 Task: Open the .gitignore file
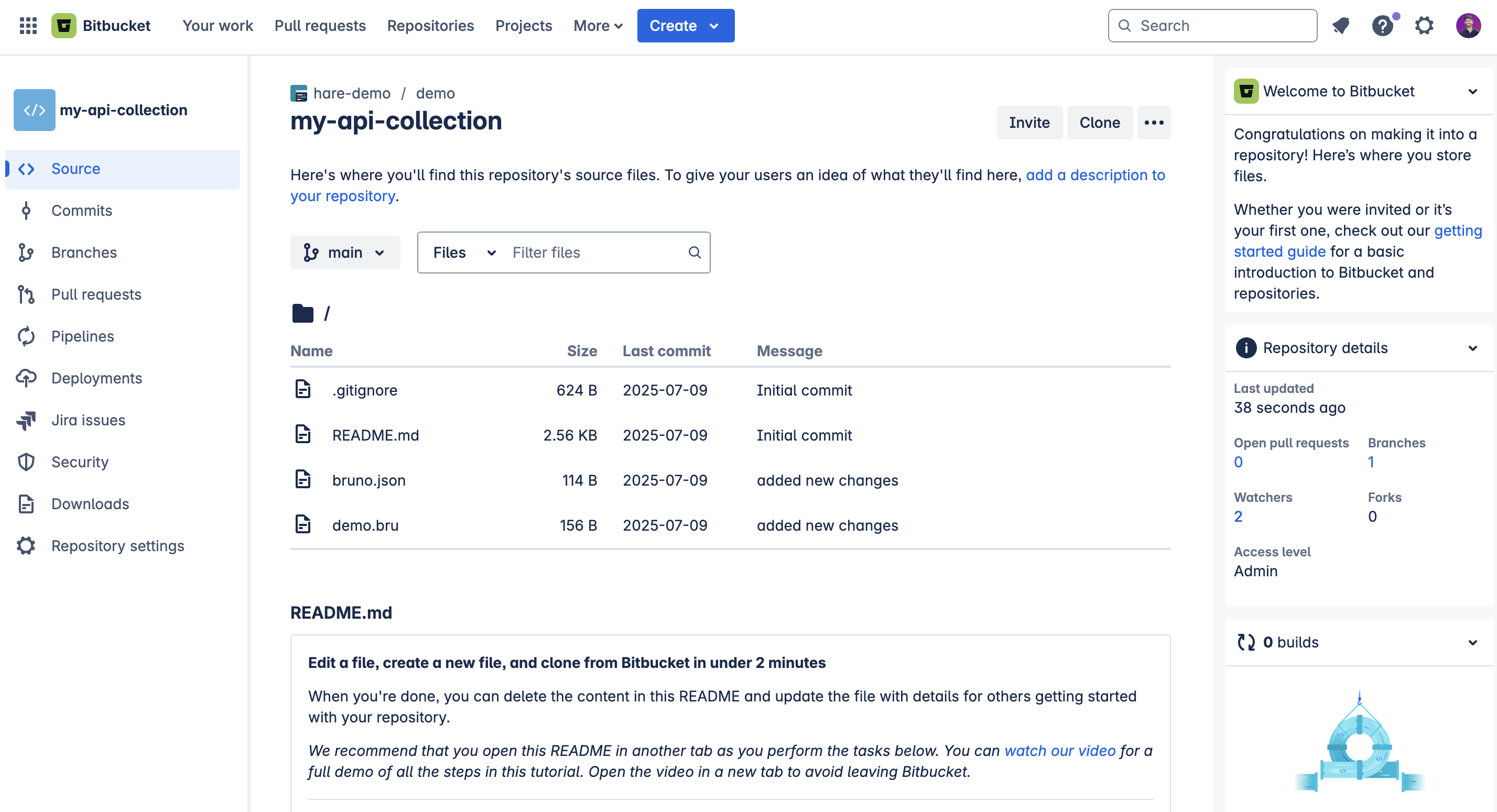[364, 390]
